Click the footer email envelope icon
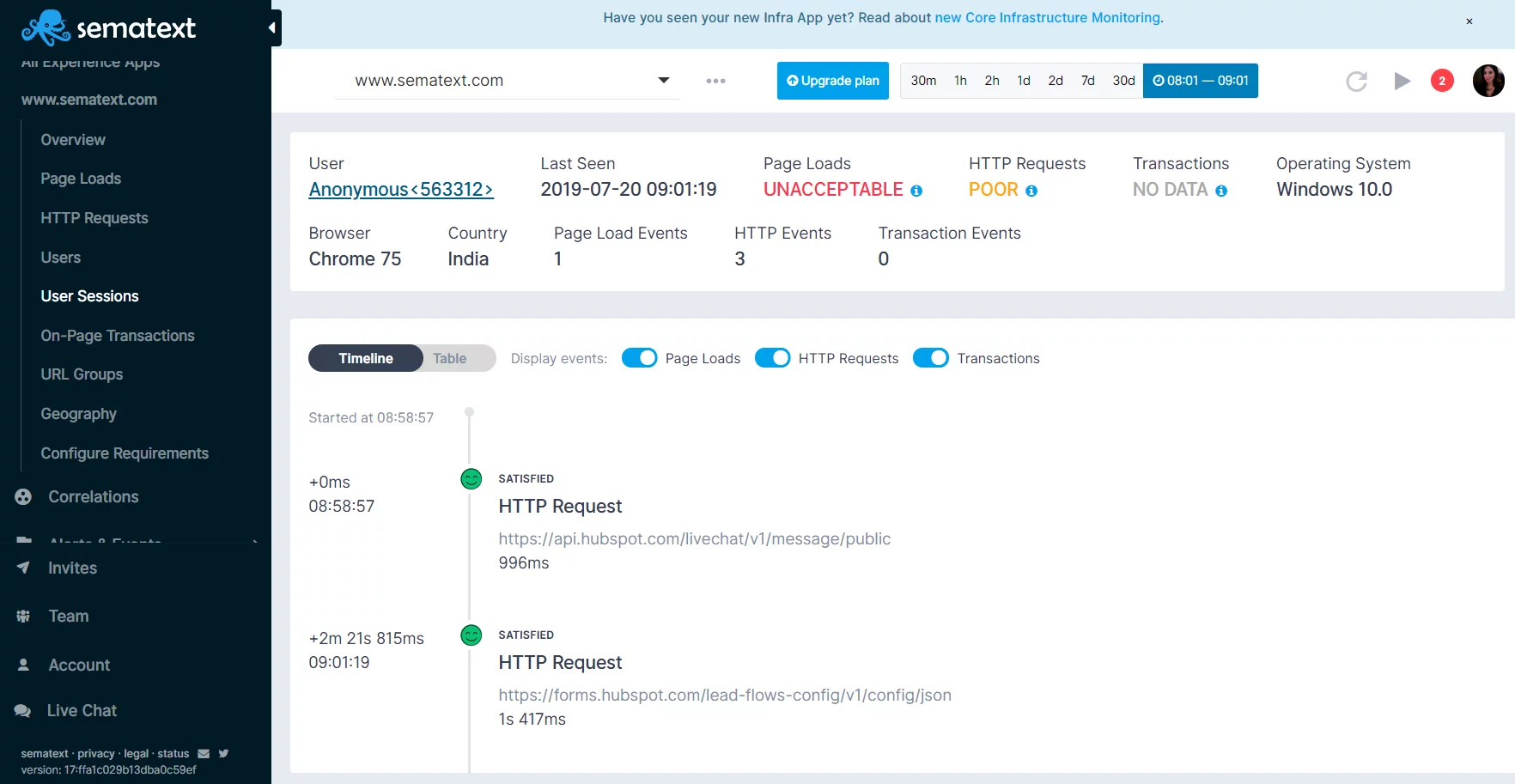This screenshot has height=784, width=1515. 204,754
